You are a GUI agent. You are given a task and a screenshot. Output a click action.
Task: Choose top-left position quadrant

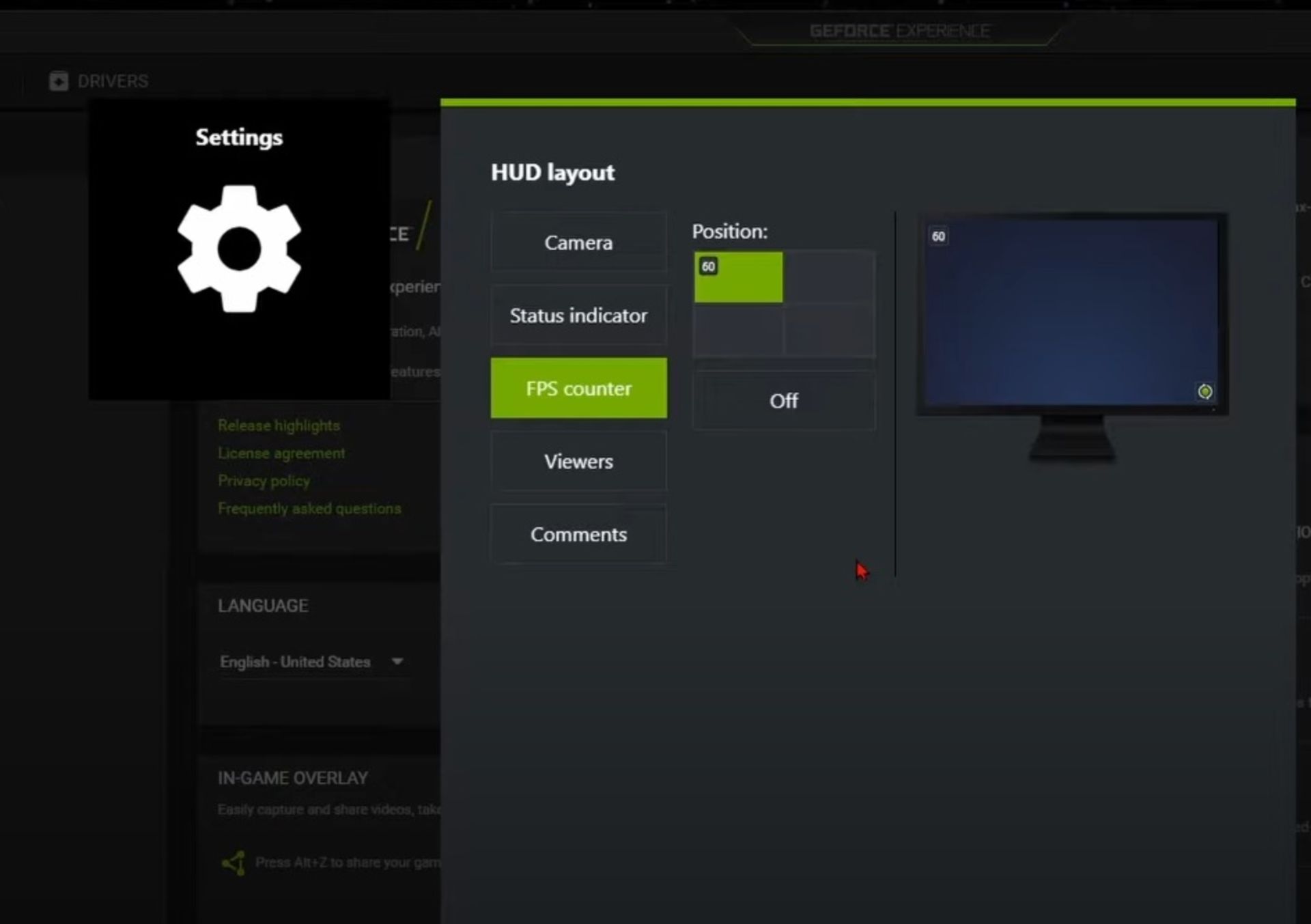pos(739,277)
